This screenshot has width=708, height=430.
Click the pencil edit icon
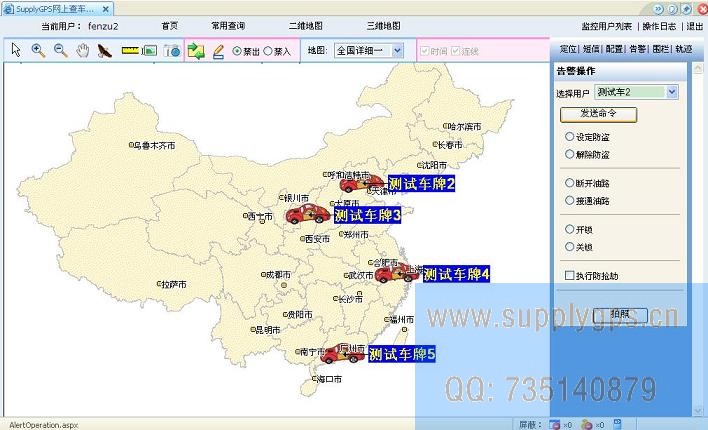(x=217, y=49)
